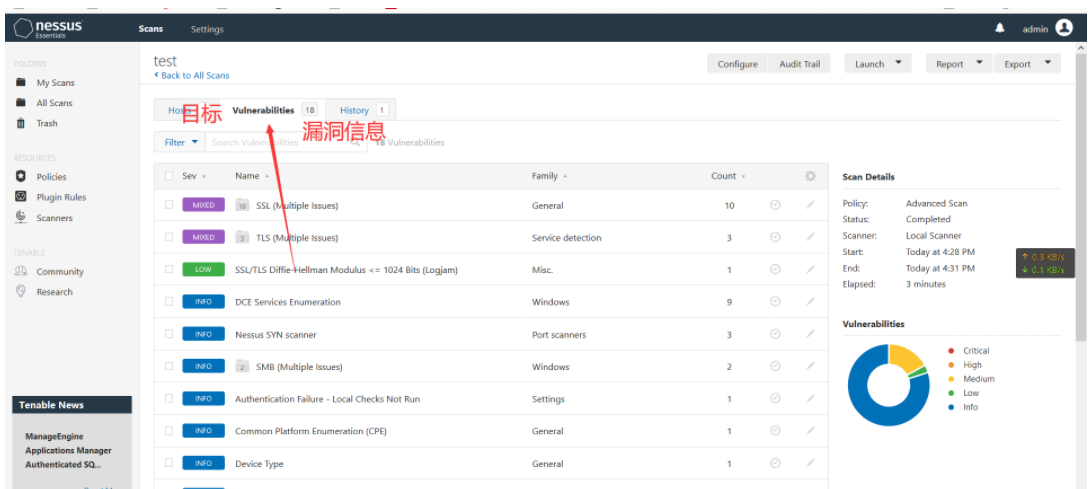Screen dimensions: 1088x489
Task: Switch to the Scans top menu
Action: click(151, 29)
